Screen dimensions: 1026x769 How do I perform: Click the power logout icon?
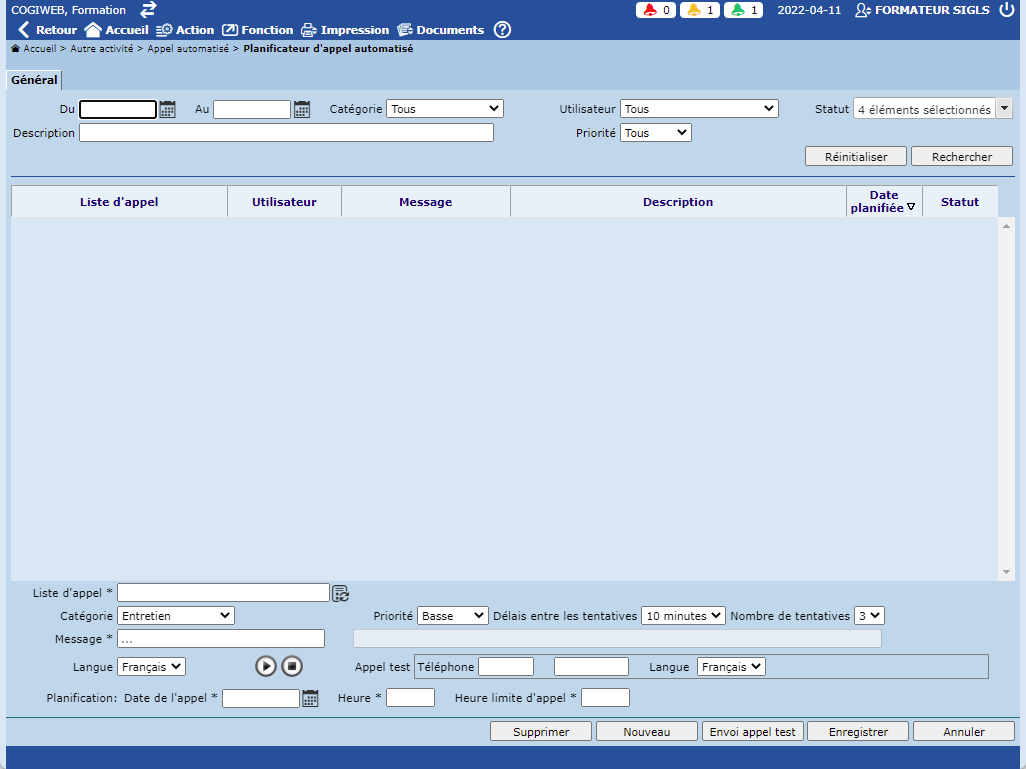(1006, 10)
